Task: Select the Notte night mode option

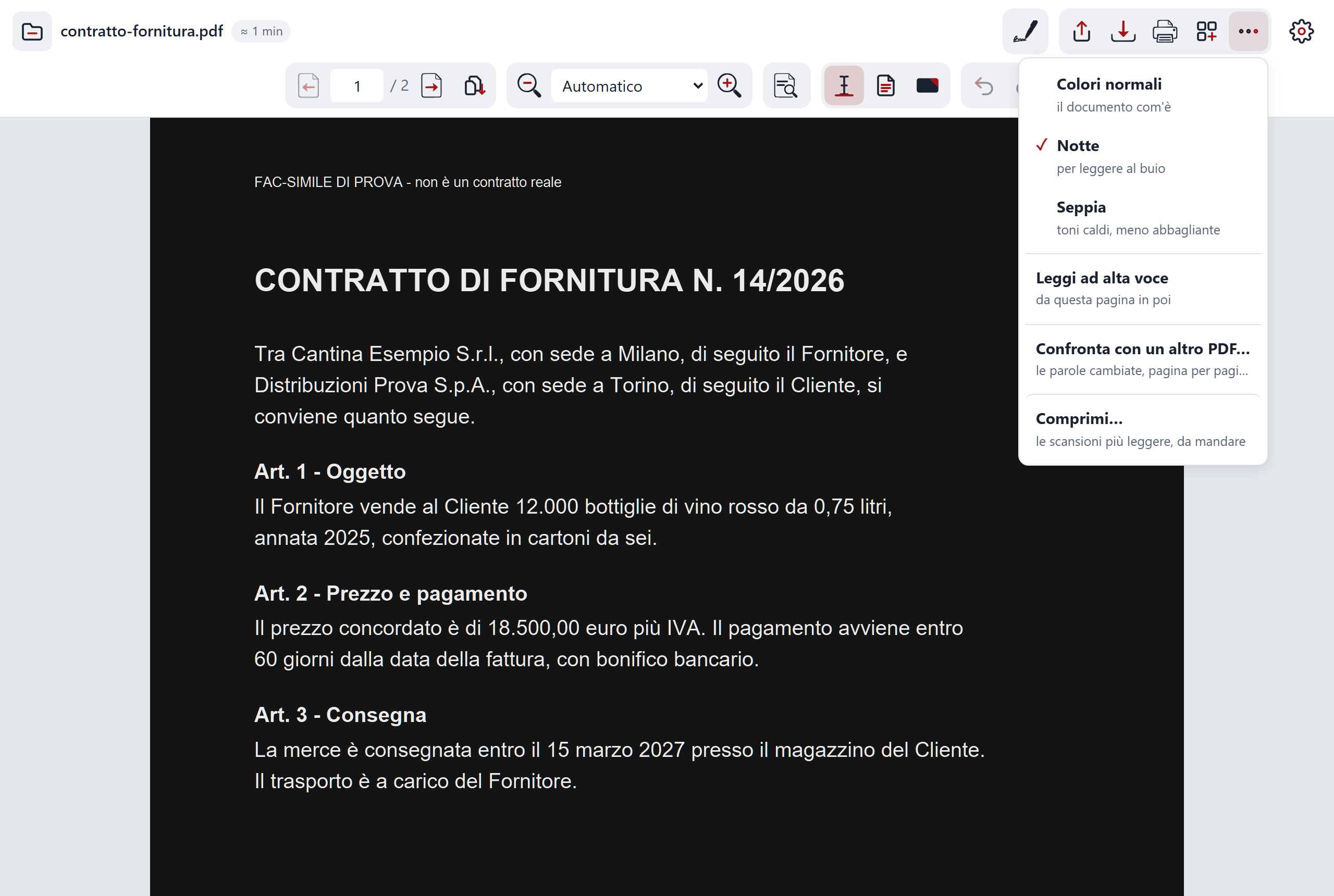Action: 1143,157
